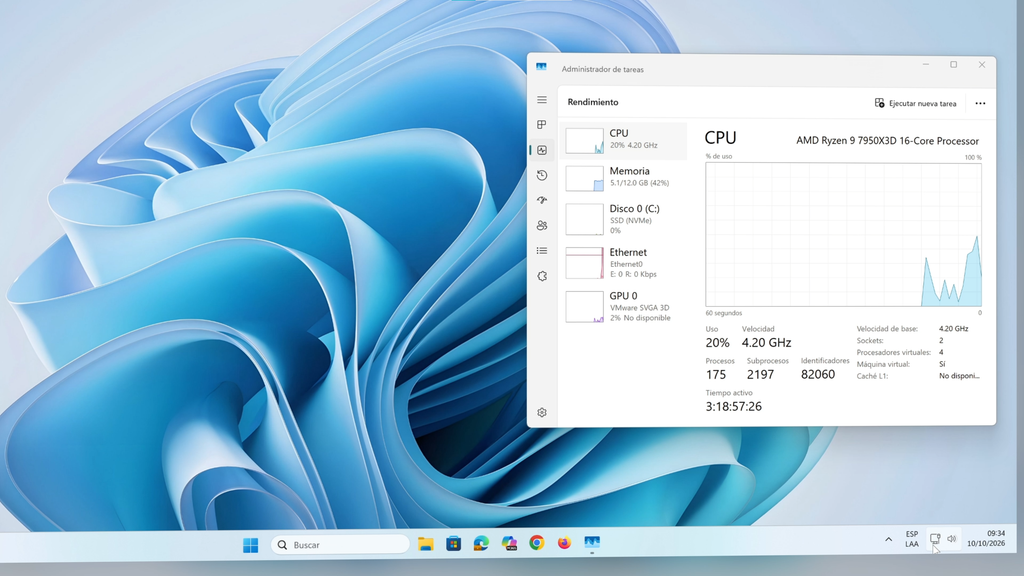Screen dimensions: 1024x576
Task: Click the Task Manager taskbar icon
Action: [x=592, y=543]
